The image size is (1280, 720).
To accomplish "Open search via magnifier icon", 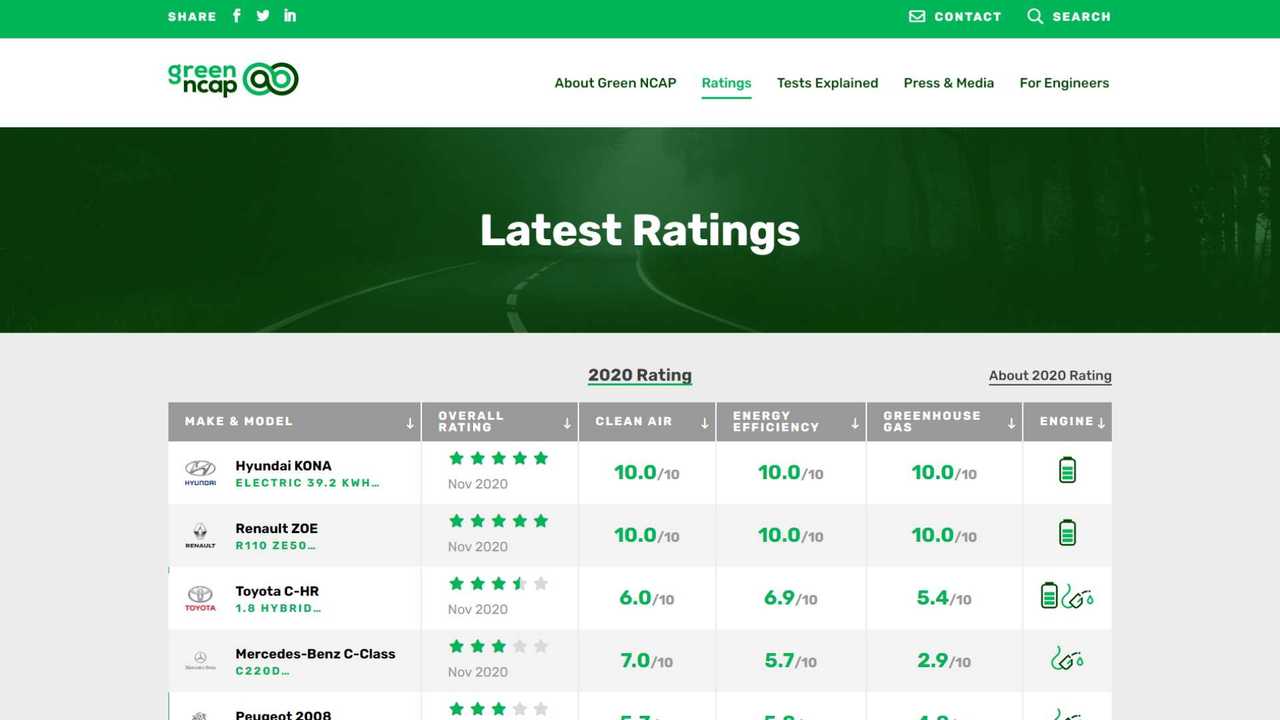I will (1035, 17).
